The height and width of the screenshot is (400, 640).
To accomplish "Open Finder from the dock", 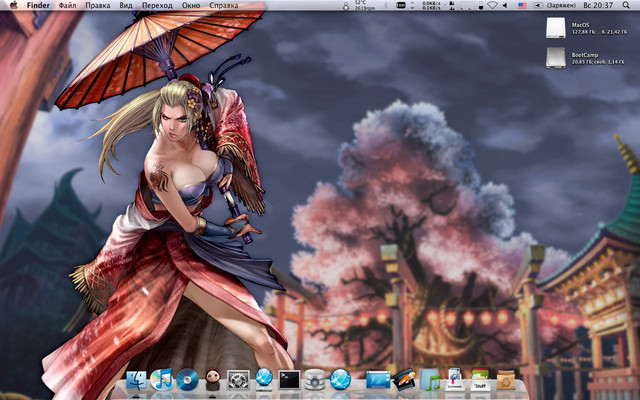I will click(x=135, y=380).
